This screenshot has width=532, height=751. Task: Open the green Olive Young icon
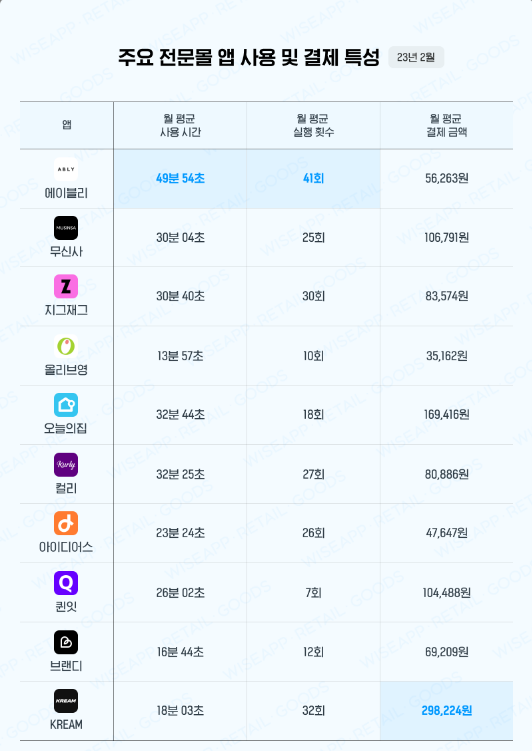66,346
